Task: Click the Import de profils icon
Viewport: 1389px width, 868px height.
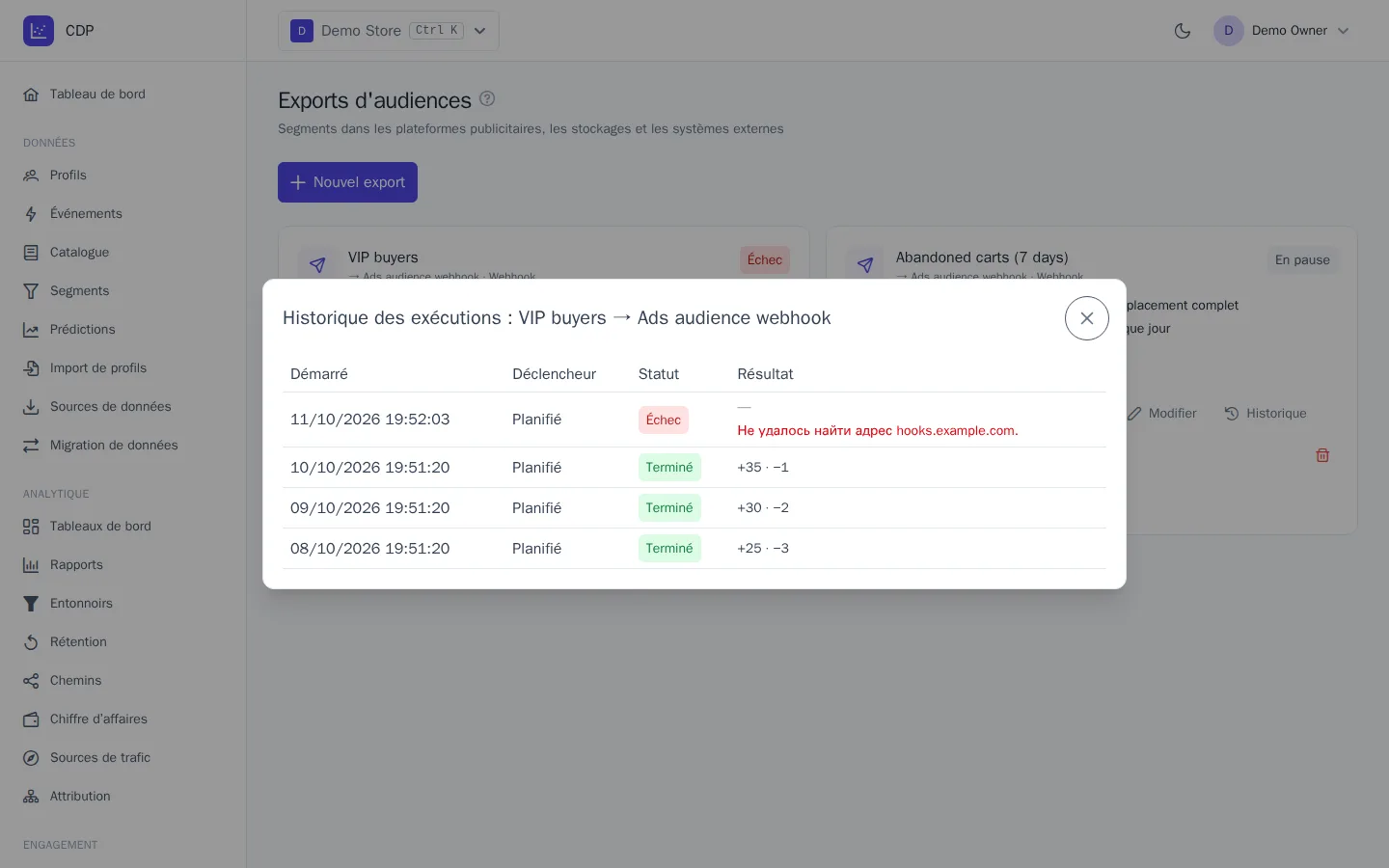Action: pyautogui.click(x=31, y=368)
